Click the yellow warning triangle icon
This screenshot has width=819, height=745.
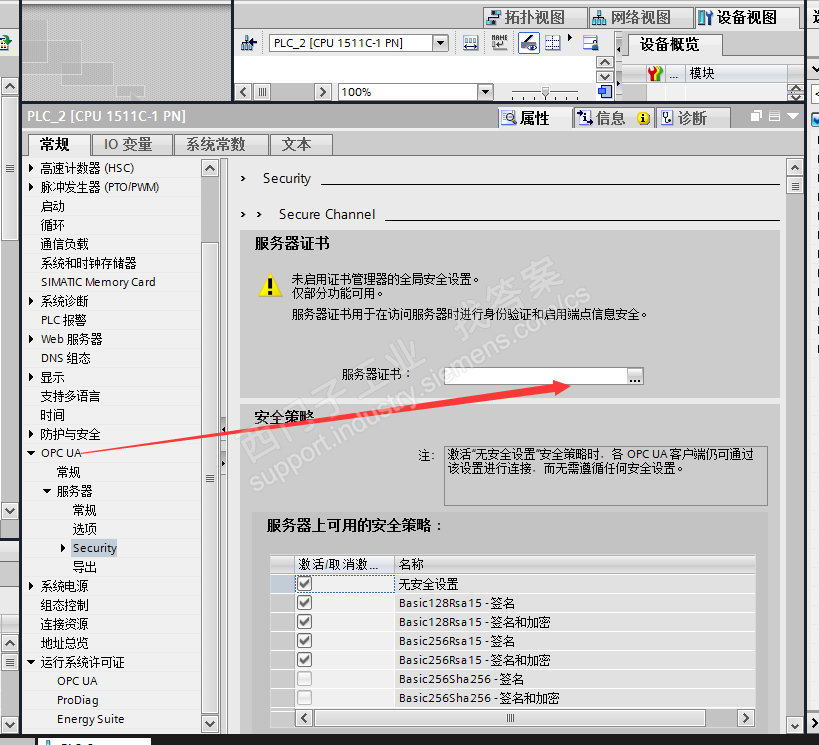270,285
